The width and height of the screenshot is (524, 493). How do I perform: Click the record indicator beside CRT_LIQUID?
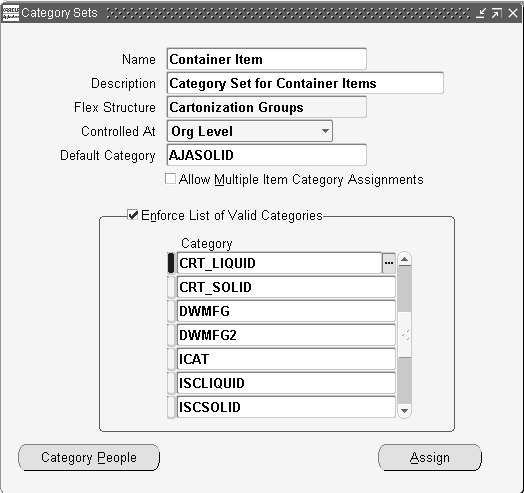click(x=171, y=263)
